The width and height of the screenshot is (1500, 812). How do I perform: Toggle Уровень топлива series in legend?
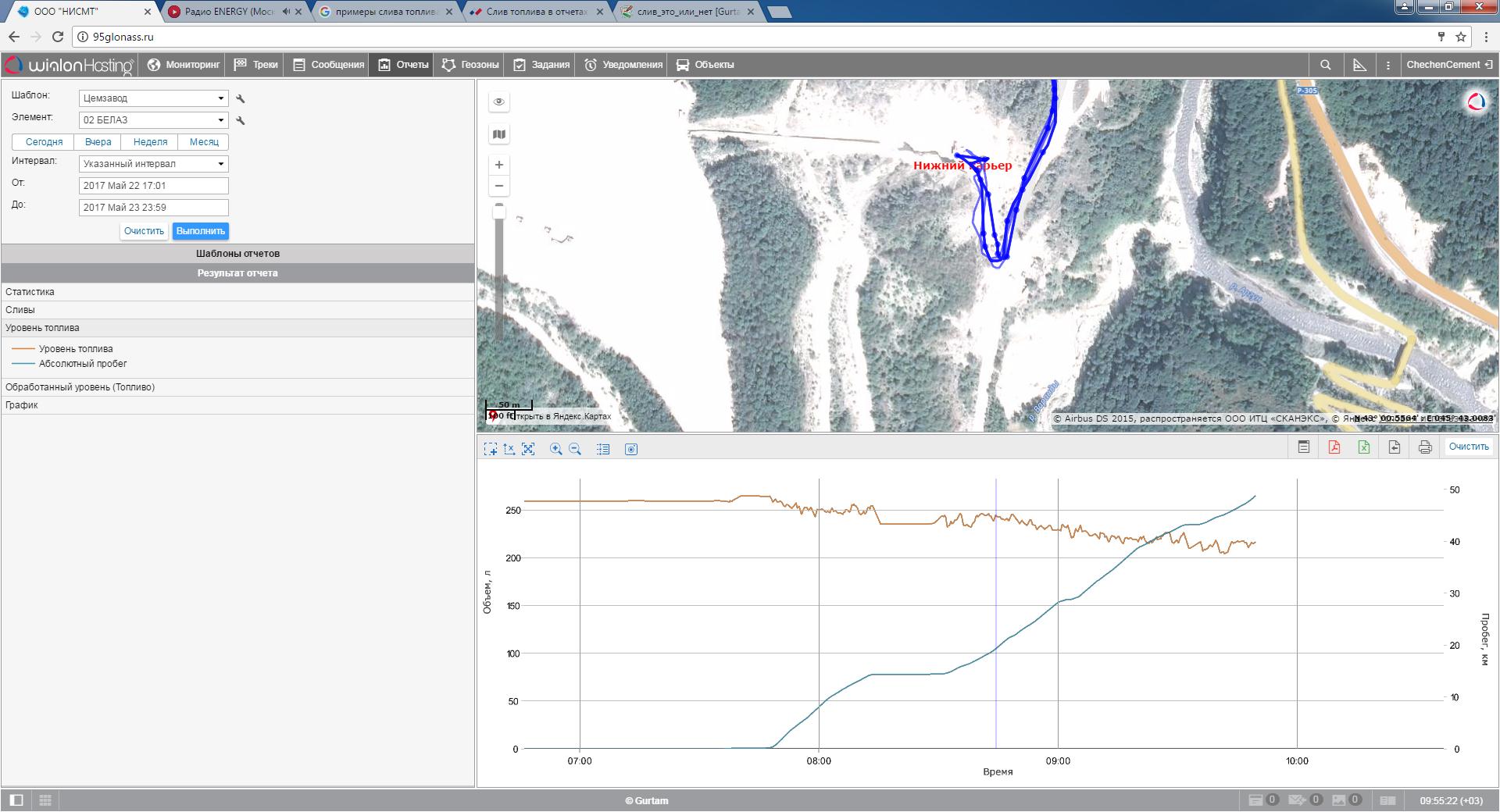75,349
